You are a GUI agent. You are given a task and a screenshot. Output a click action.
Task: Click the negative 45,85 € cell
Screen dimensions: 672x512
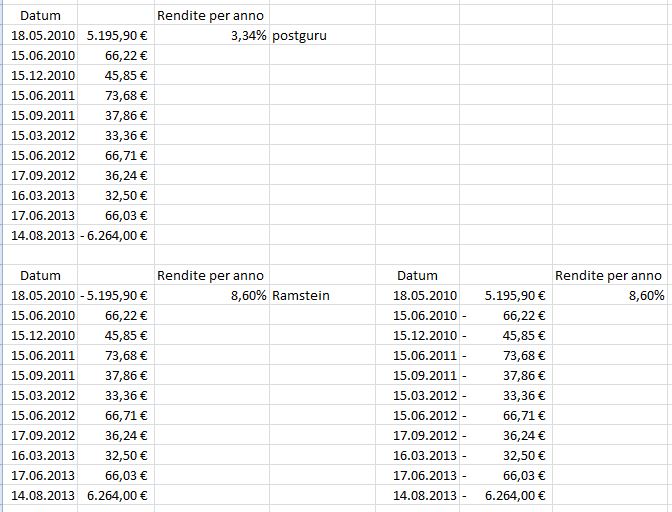pos(505,335)
